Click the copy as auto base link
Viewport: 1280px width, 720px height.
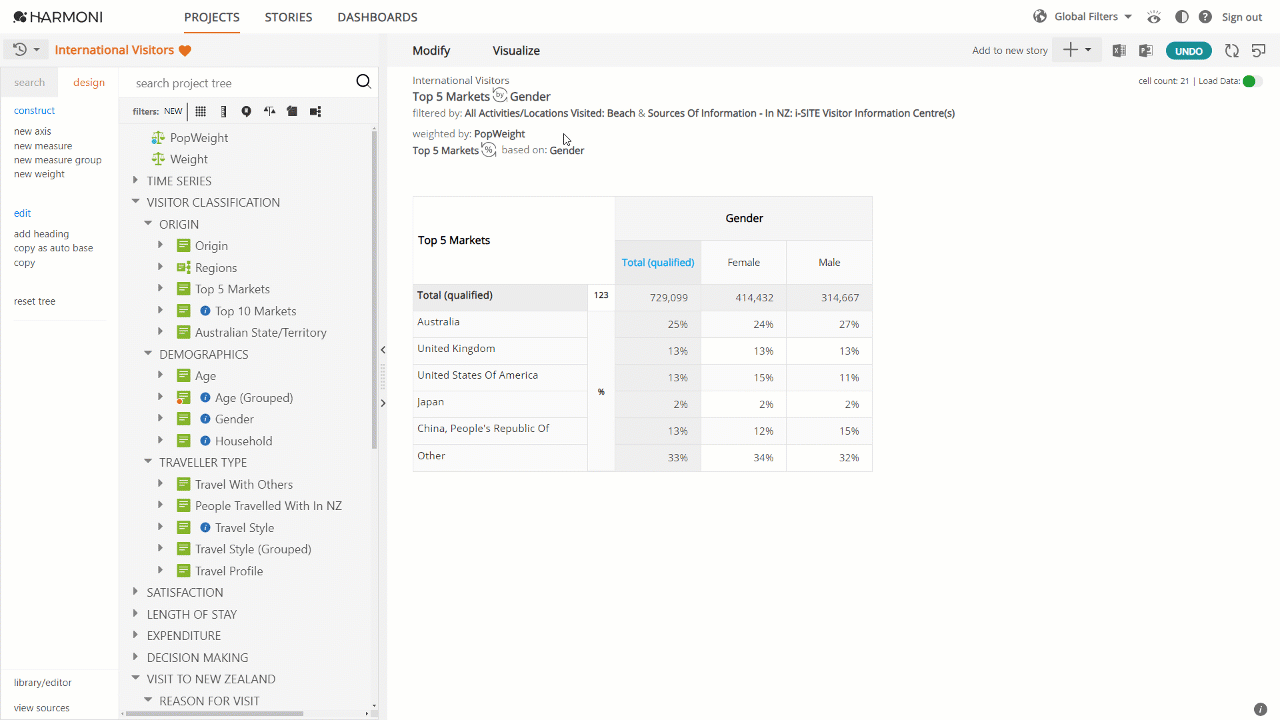[54, 248]
